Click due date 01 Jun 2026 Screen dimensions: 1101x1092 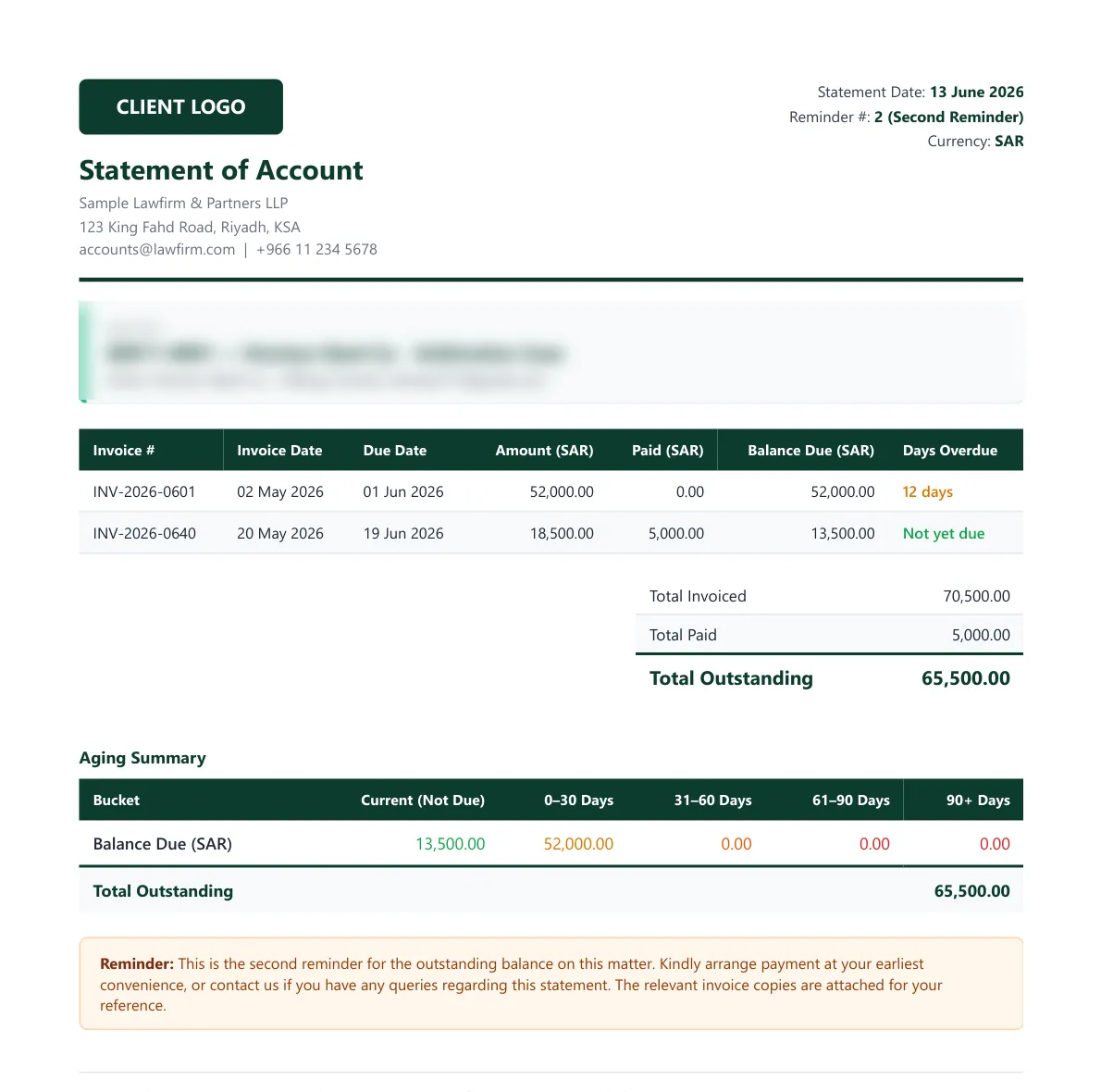pyautogui.click(x=403, y=491)
